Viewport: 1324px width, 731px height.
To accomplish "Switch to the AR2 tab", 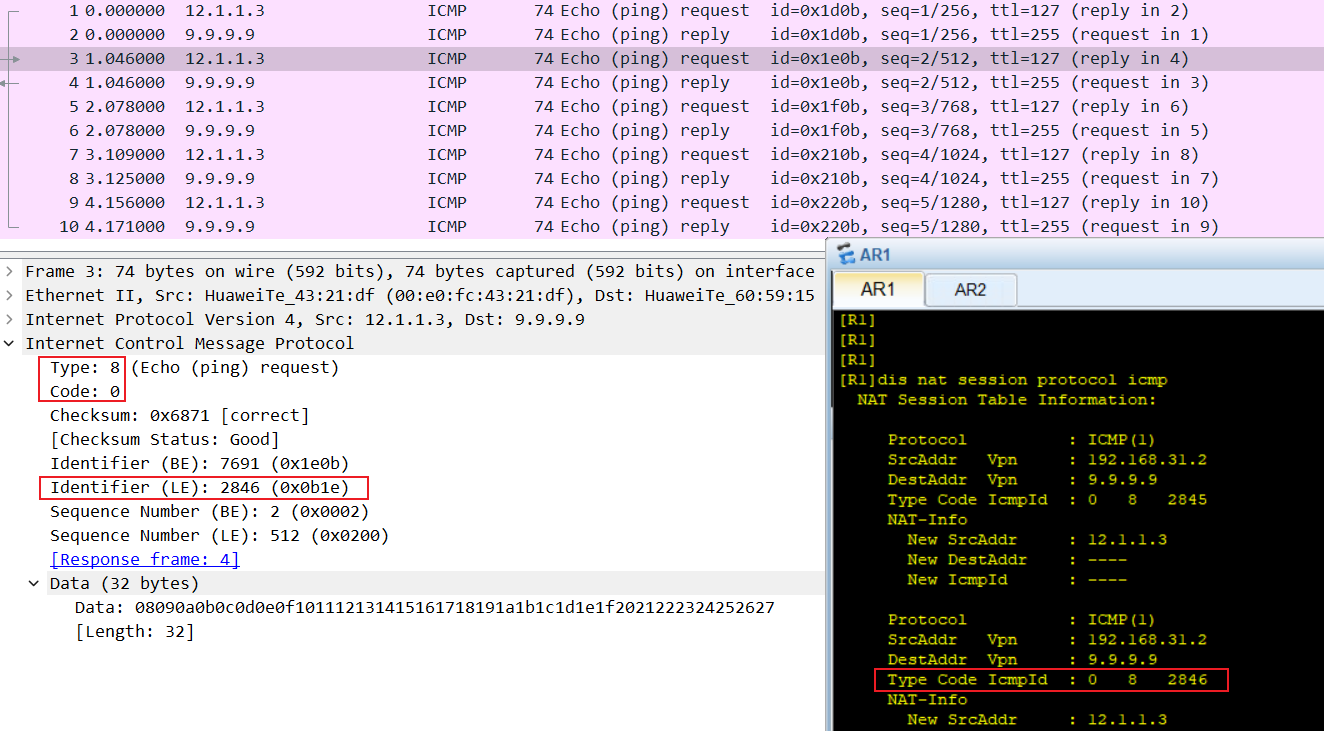I will coord(970,289).
